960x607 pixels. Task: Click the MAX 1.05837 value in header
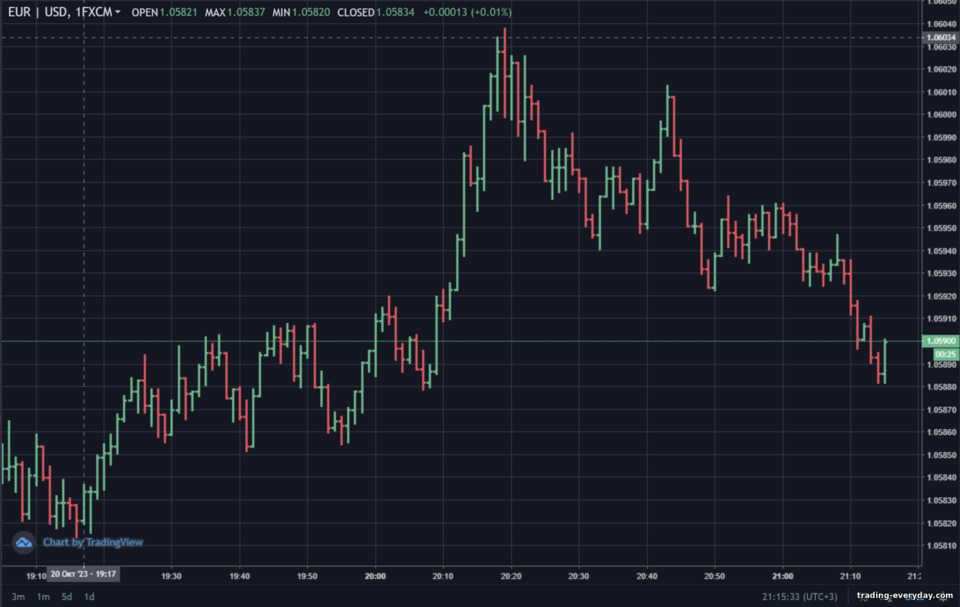246,12
